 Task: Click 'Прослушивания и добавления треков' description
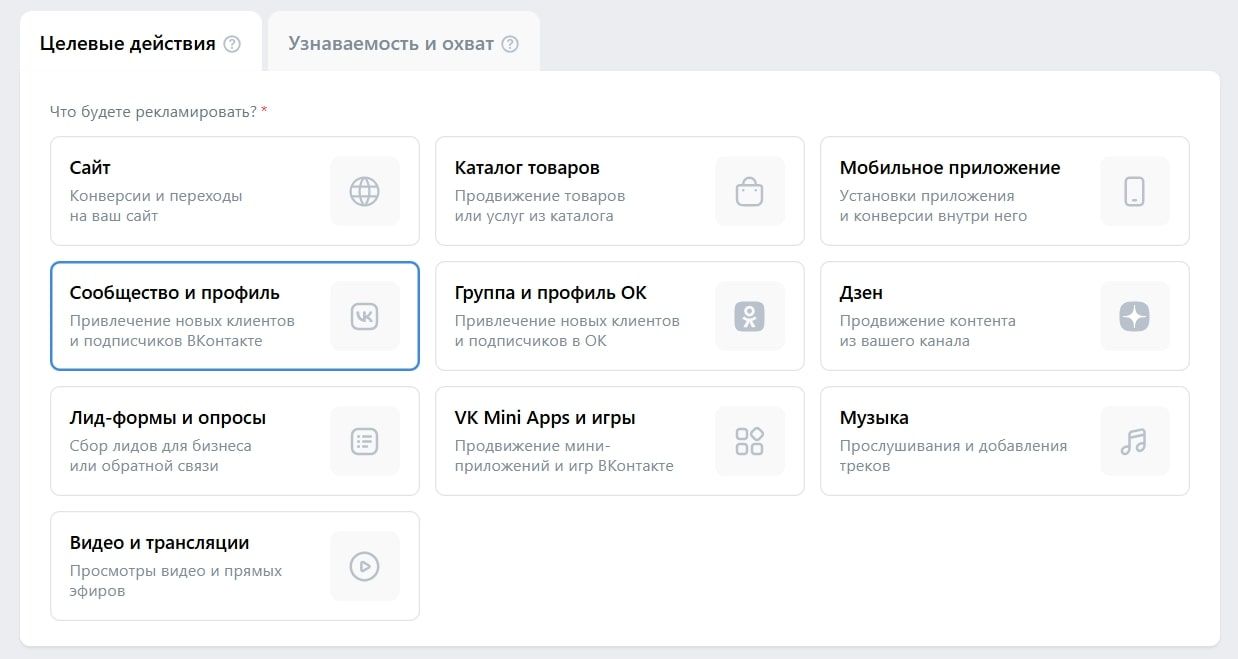pos(953,456)
